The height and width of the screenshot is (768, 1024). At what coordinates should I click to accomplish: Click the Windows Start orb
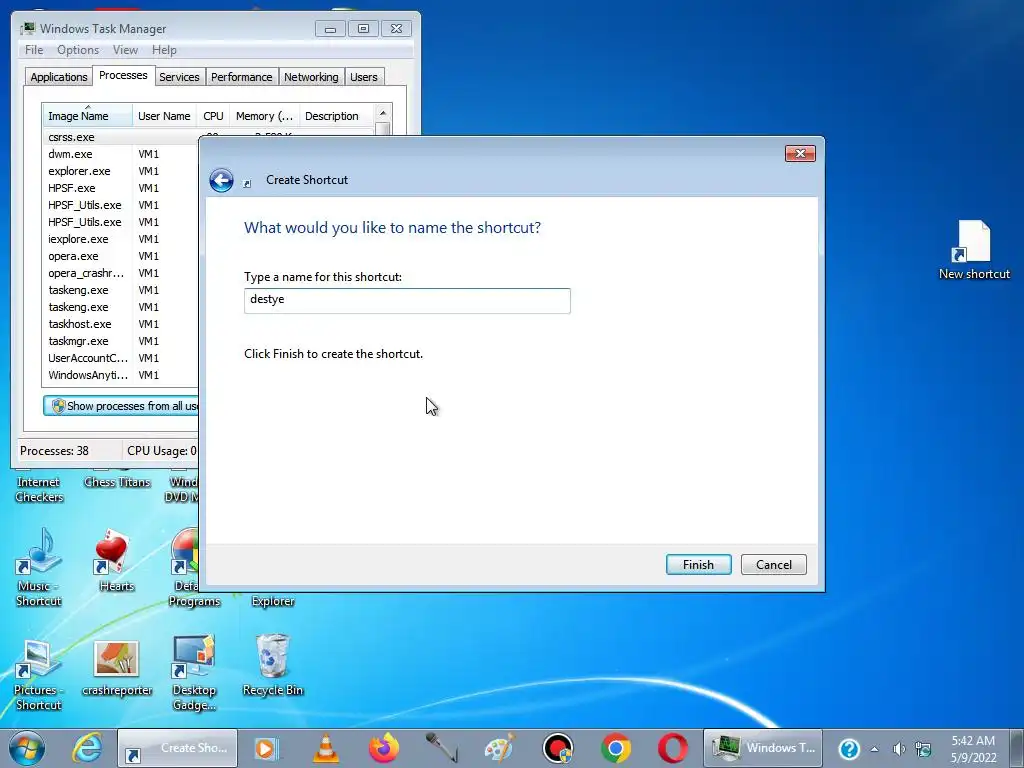click(x=27, y=748)
